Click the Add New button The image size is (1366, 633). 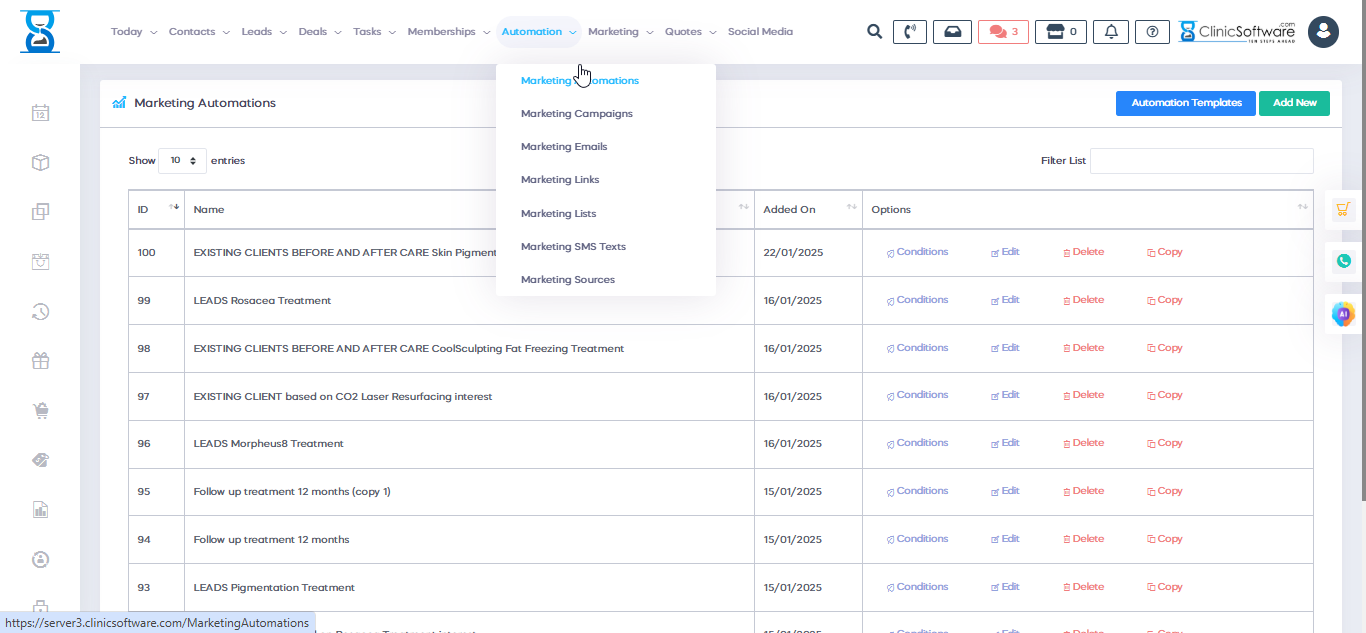tap(1294, 103)
